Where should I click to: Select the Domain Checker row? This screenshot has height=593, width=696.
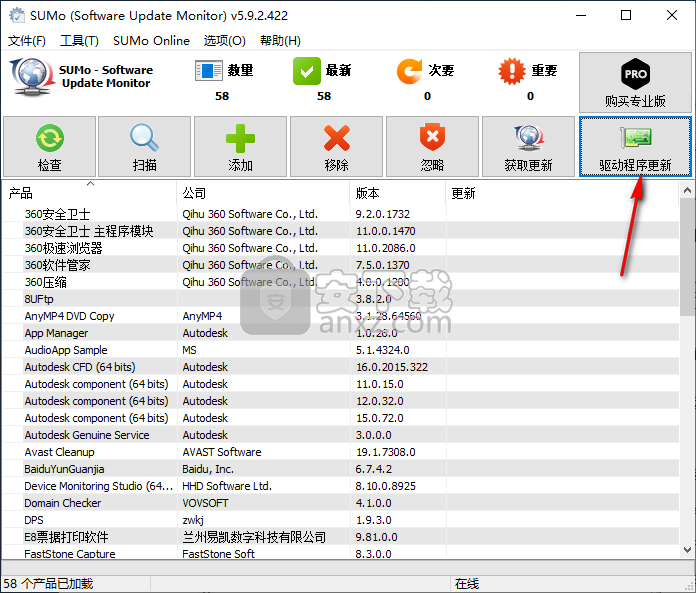click(341, 503)
